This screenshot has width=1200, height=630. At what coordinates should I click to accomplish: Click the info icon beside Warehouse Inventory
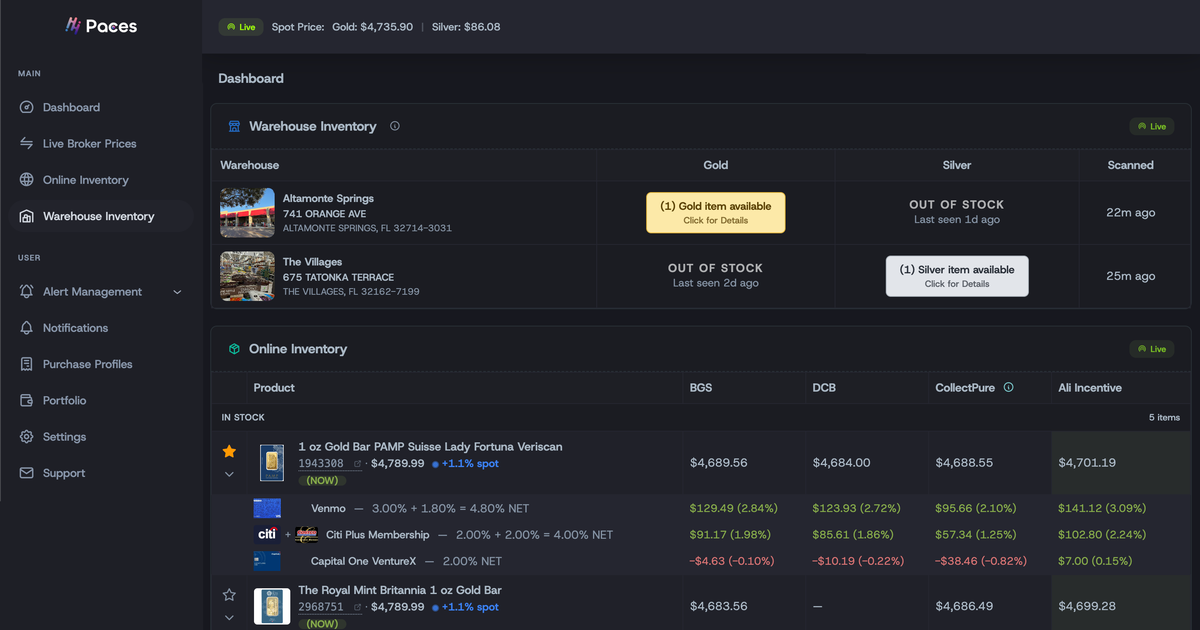(395, 126)
